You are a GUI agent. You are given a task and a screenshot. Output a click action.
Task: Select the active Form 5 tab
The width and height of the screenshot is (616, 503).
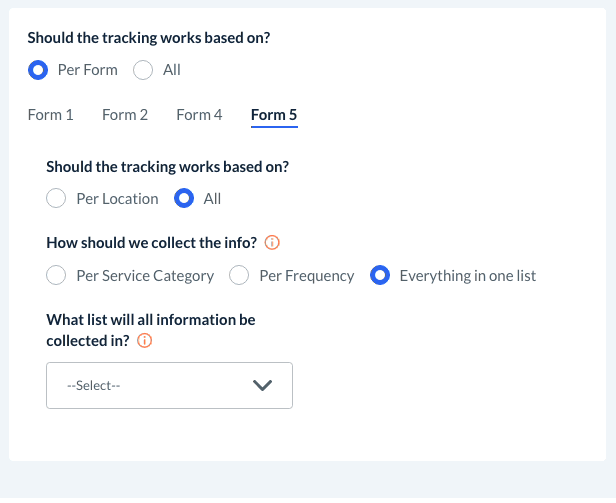[x=274, y=115]
